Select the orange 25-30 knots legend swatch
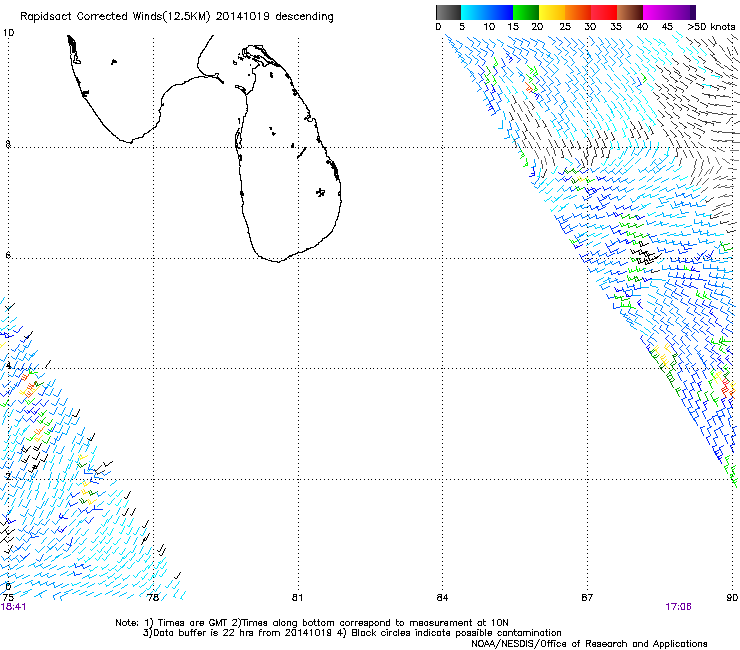 point(578,12)
